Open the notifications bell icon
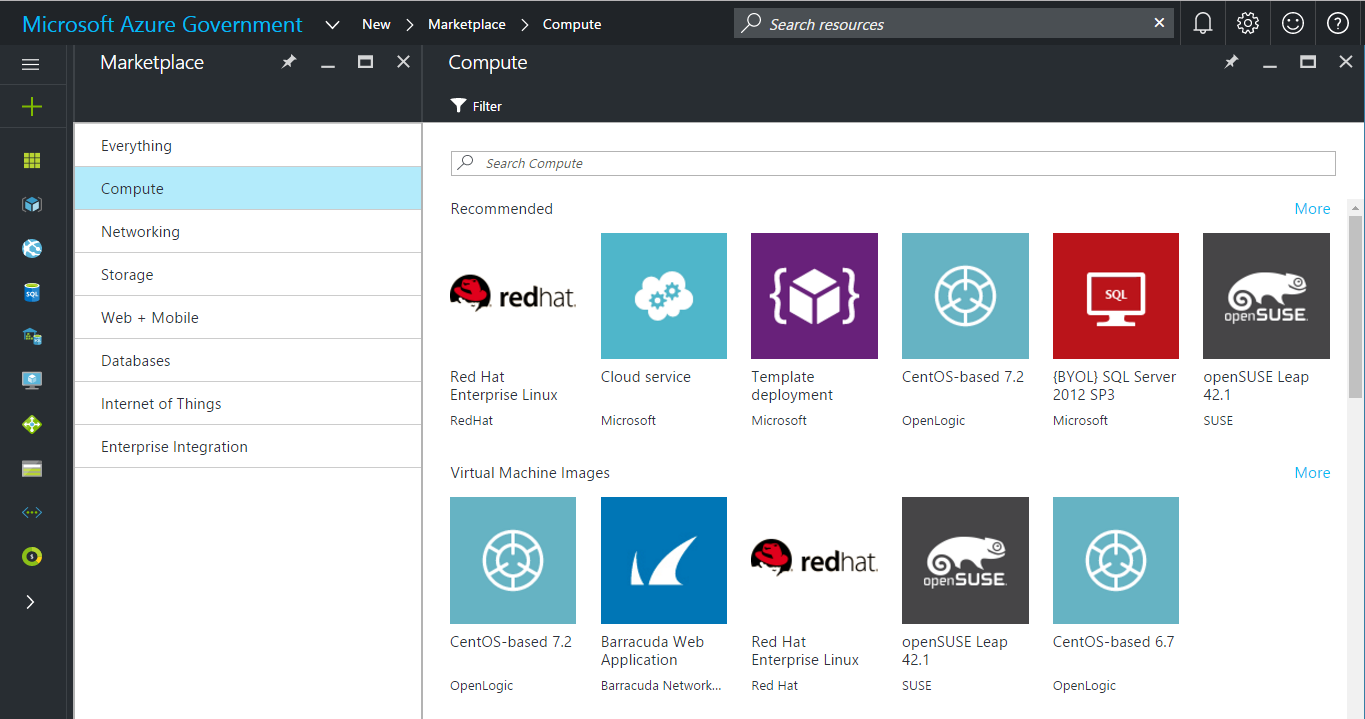1365x719 pixels. click(1202, 23)
